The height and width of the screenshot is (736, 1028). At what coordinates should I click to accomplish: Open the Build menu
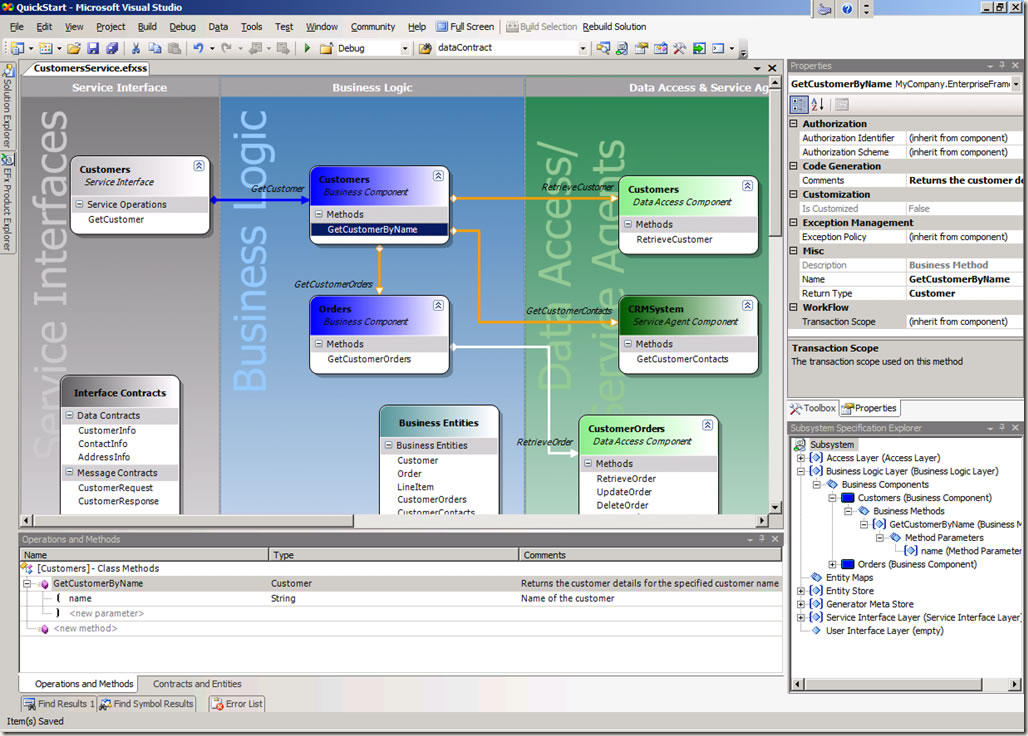tap(147, 26)
